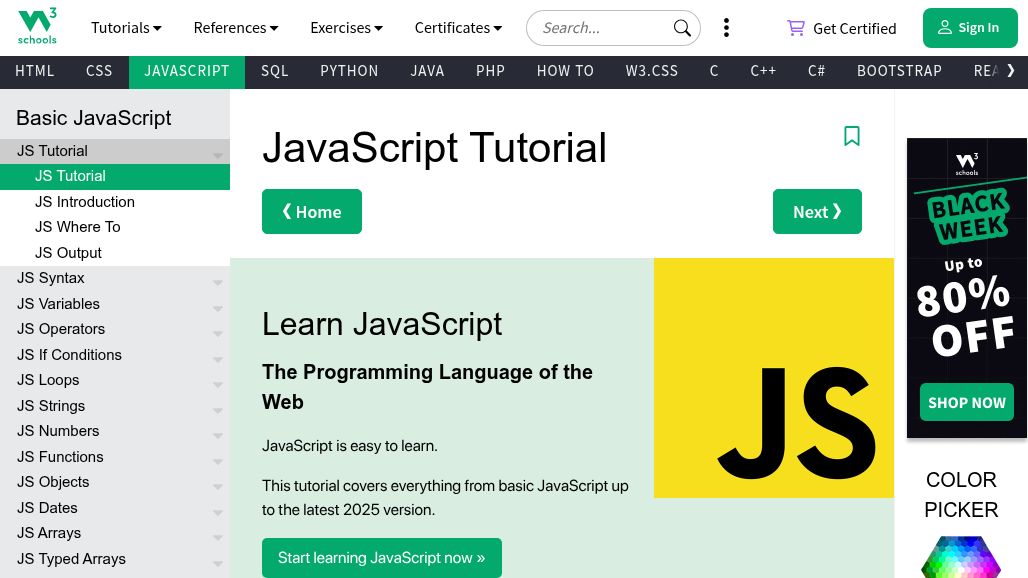Click the large yellow JS logo image
1028x578 pixels.
point(774,378)
